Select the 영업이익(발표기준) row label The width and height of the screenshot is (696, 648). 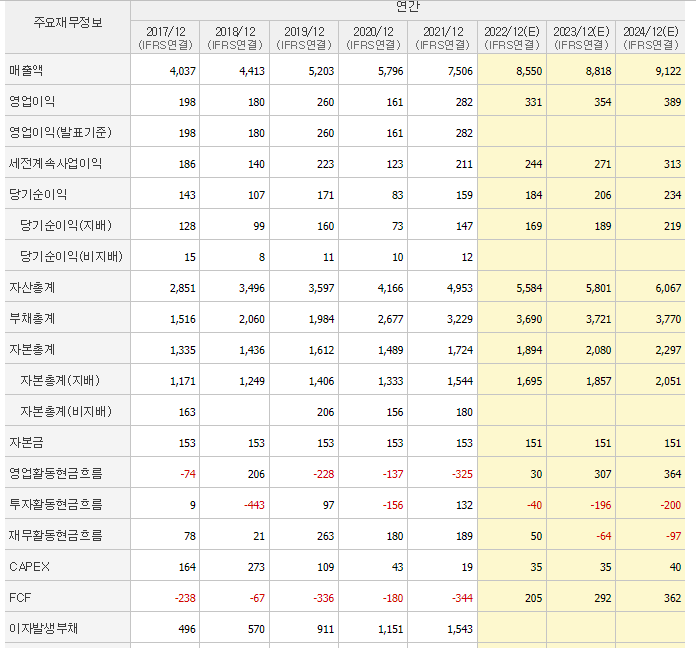60,133
